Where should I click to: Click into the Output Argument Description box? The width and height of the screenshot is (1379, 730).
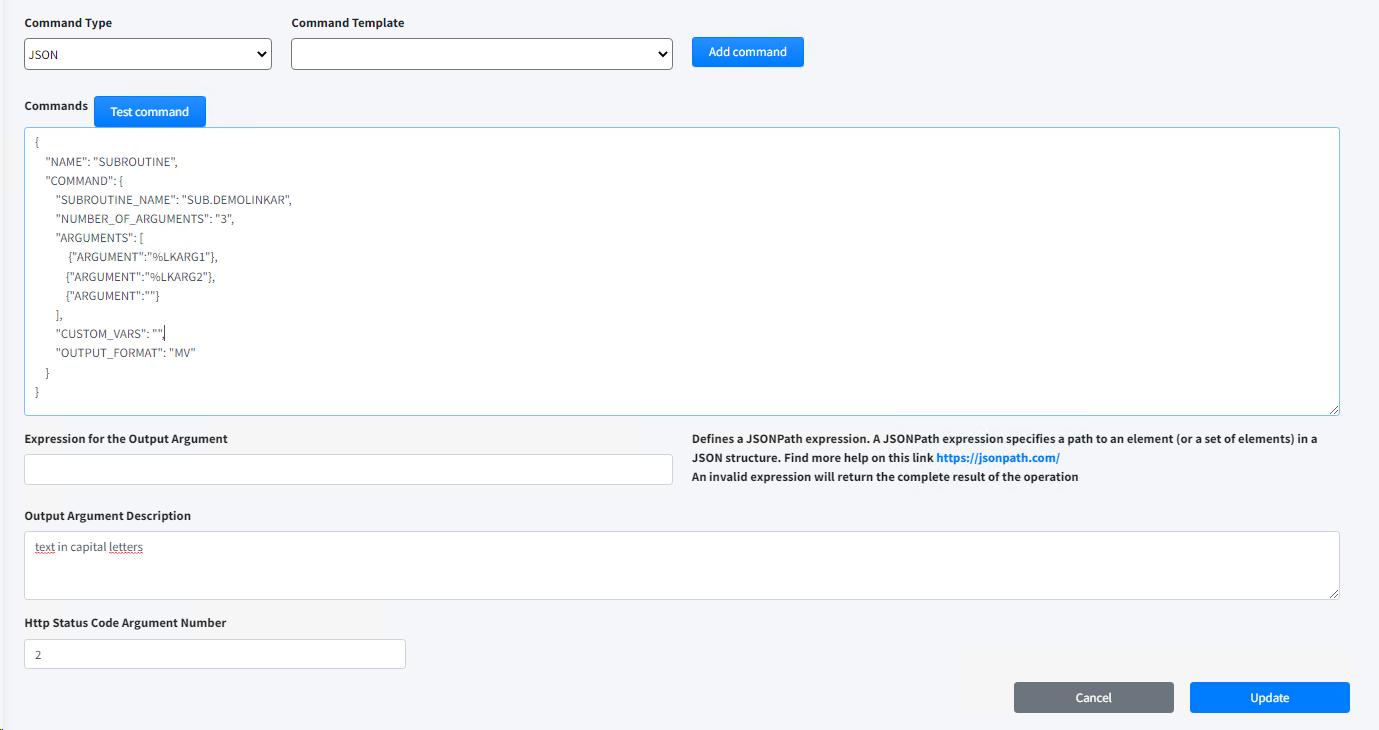coord(680,570)
